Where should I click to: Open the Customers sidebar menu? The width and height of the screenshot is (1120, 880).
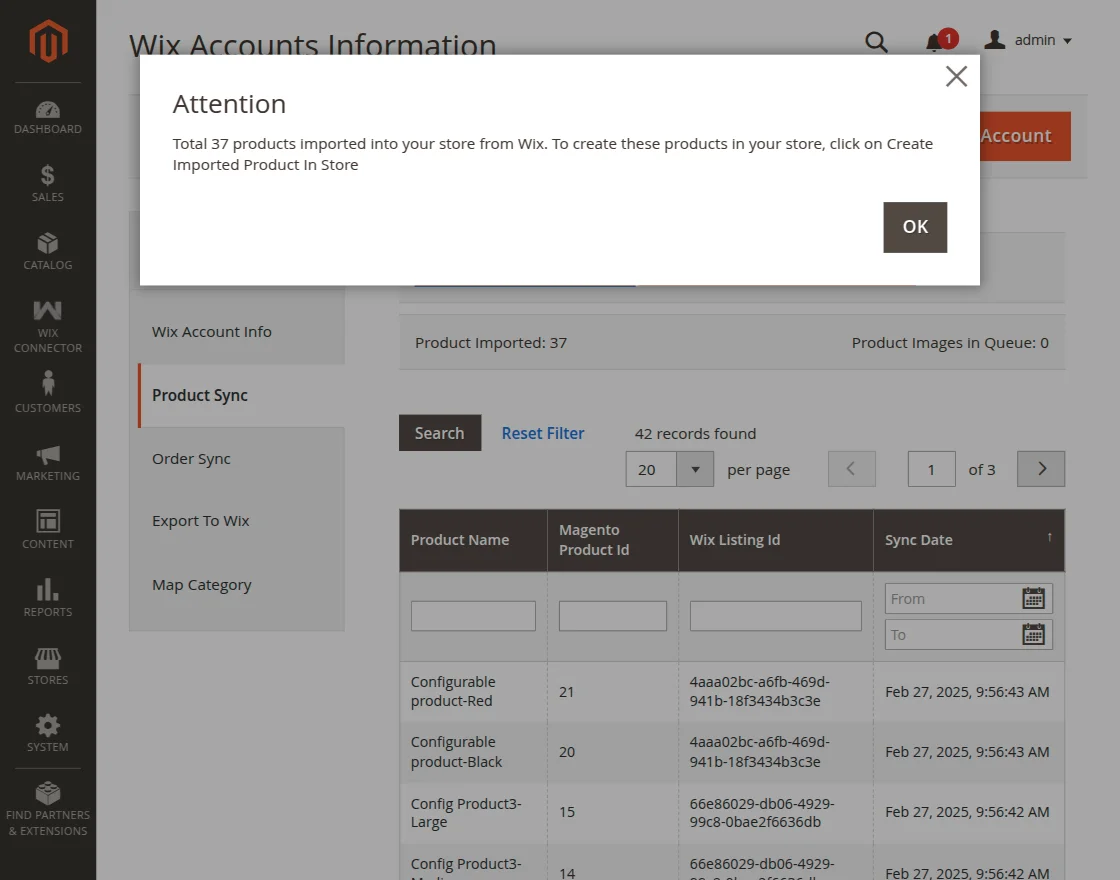coord(48,392)
